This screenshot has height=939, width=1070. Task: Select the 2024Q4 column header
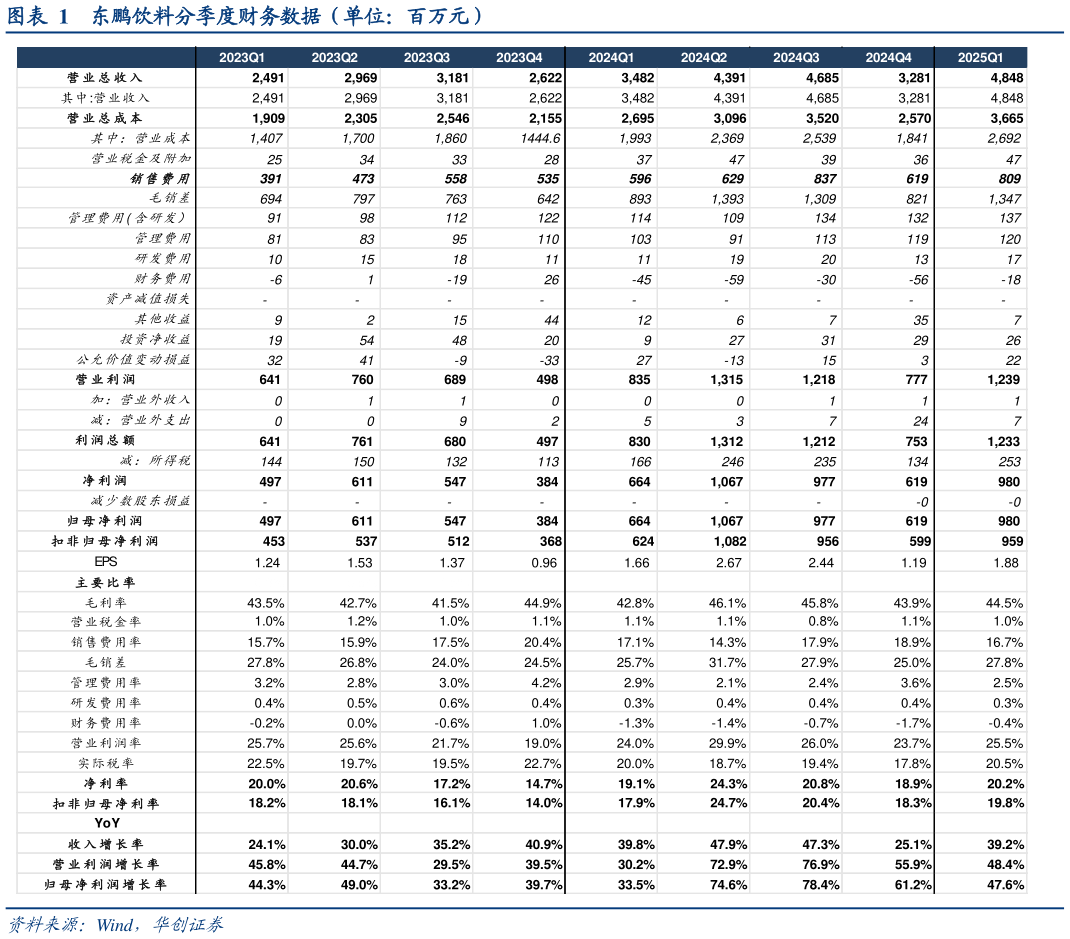pyautogui.click(x=888, y=58)
